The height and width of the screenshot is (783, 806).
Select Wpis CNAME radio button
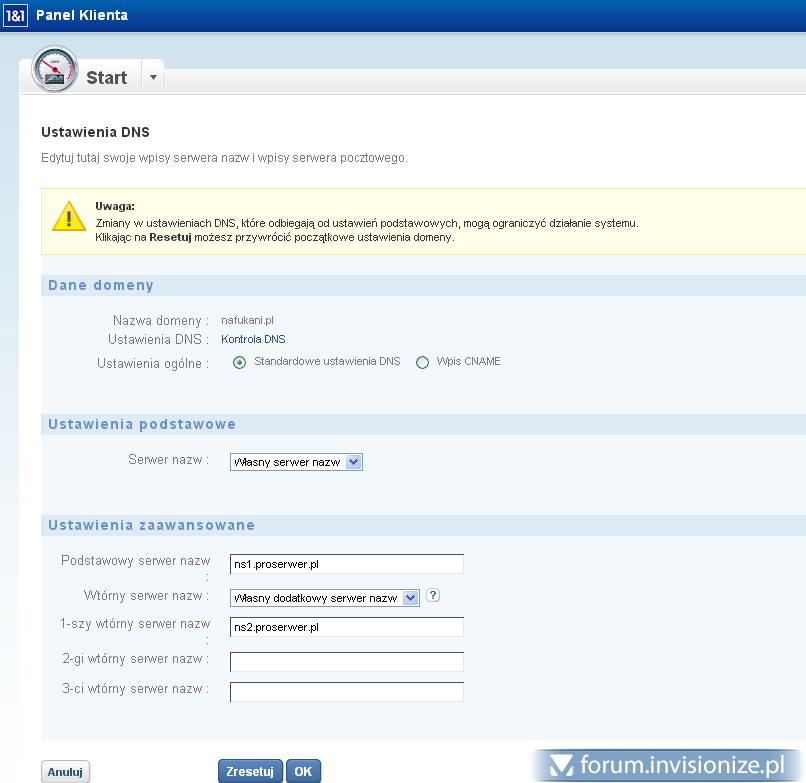(x=422, y=362)
